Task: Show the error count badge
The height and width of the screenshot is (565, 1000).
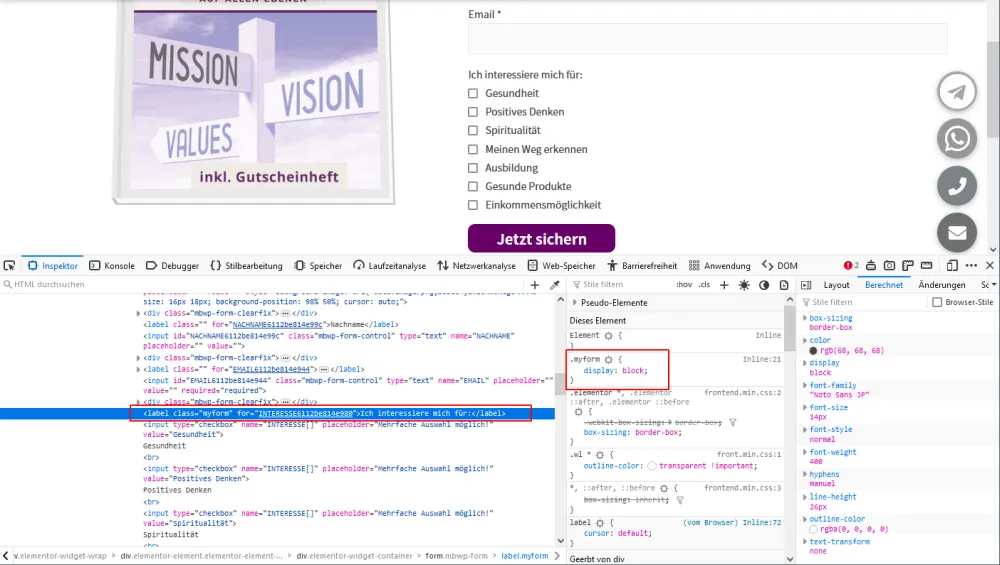Action: [851, 265]
